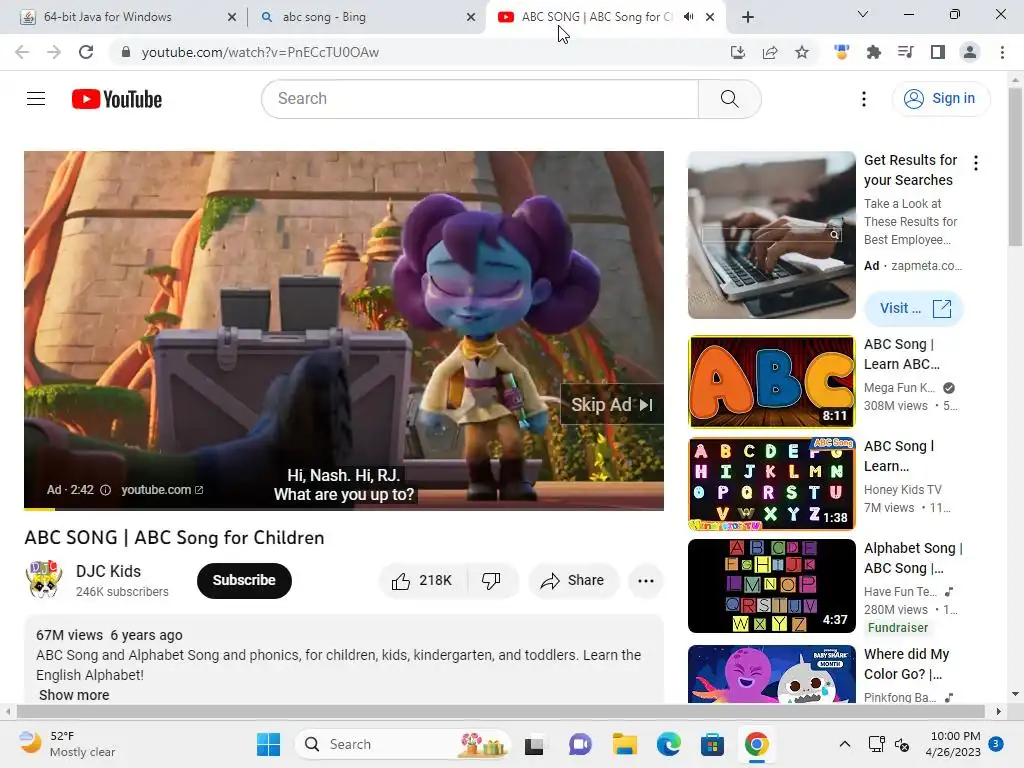Screen dimensions: 1024x768
Task: Mute the YouTube tab audio icon
Action: [x=688, y=17]
